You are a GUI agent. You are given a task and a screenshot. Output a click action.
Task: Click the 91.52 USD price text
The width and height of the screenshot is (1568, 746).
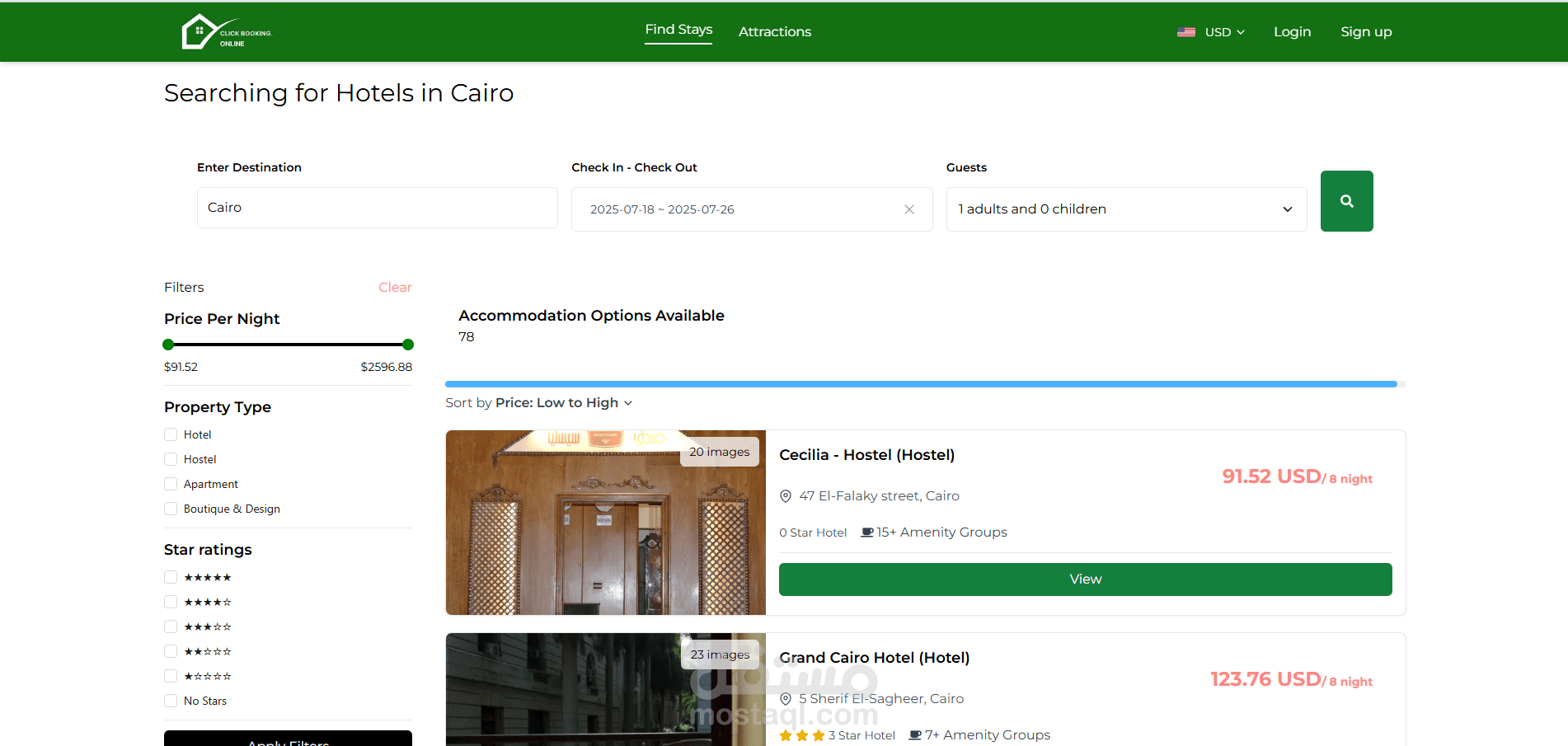pos(1271,476)
